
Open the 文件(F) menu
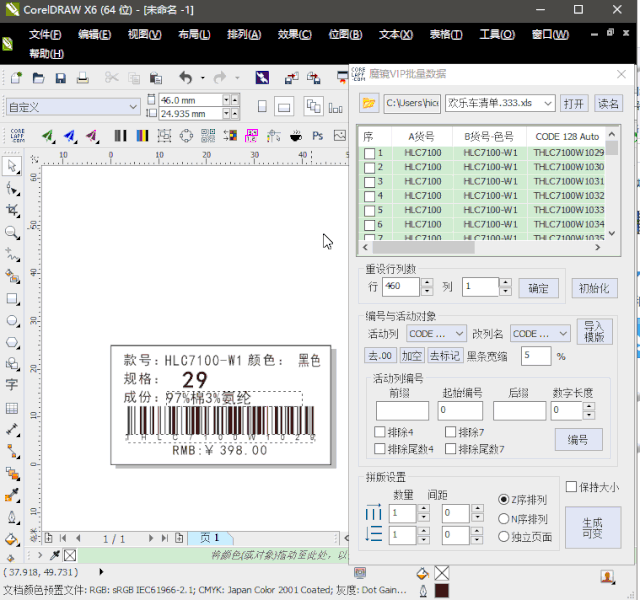point(45,35)
